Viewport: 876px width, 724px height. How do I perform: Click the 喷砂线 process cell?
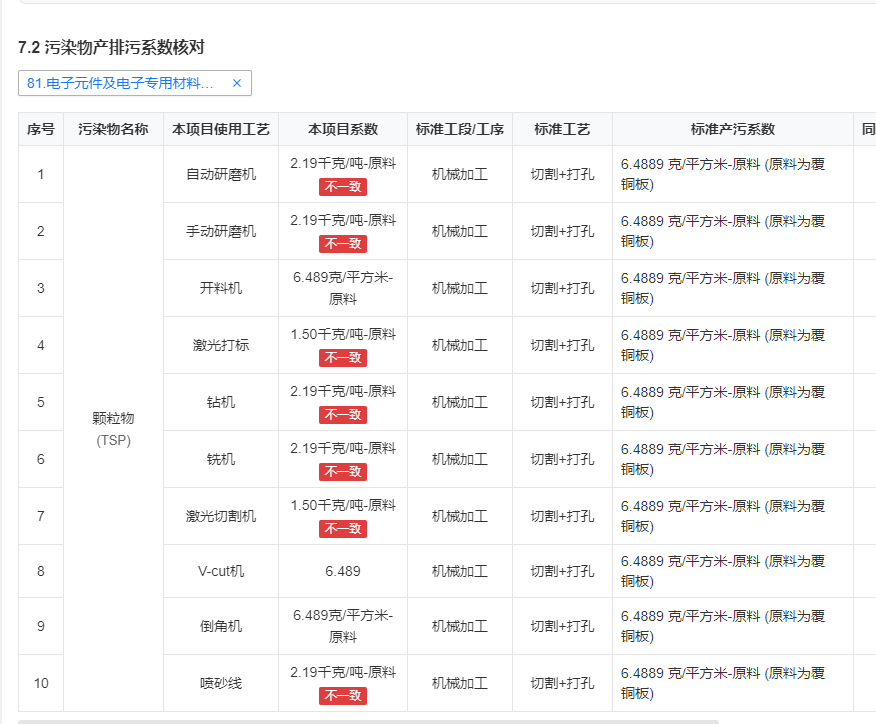221,683
